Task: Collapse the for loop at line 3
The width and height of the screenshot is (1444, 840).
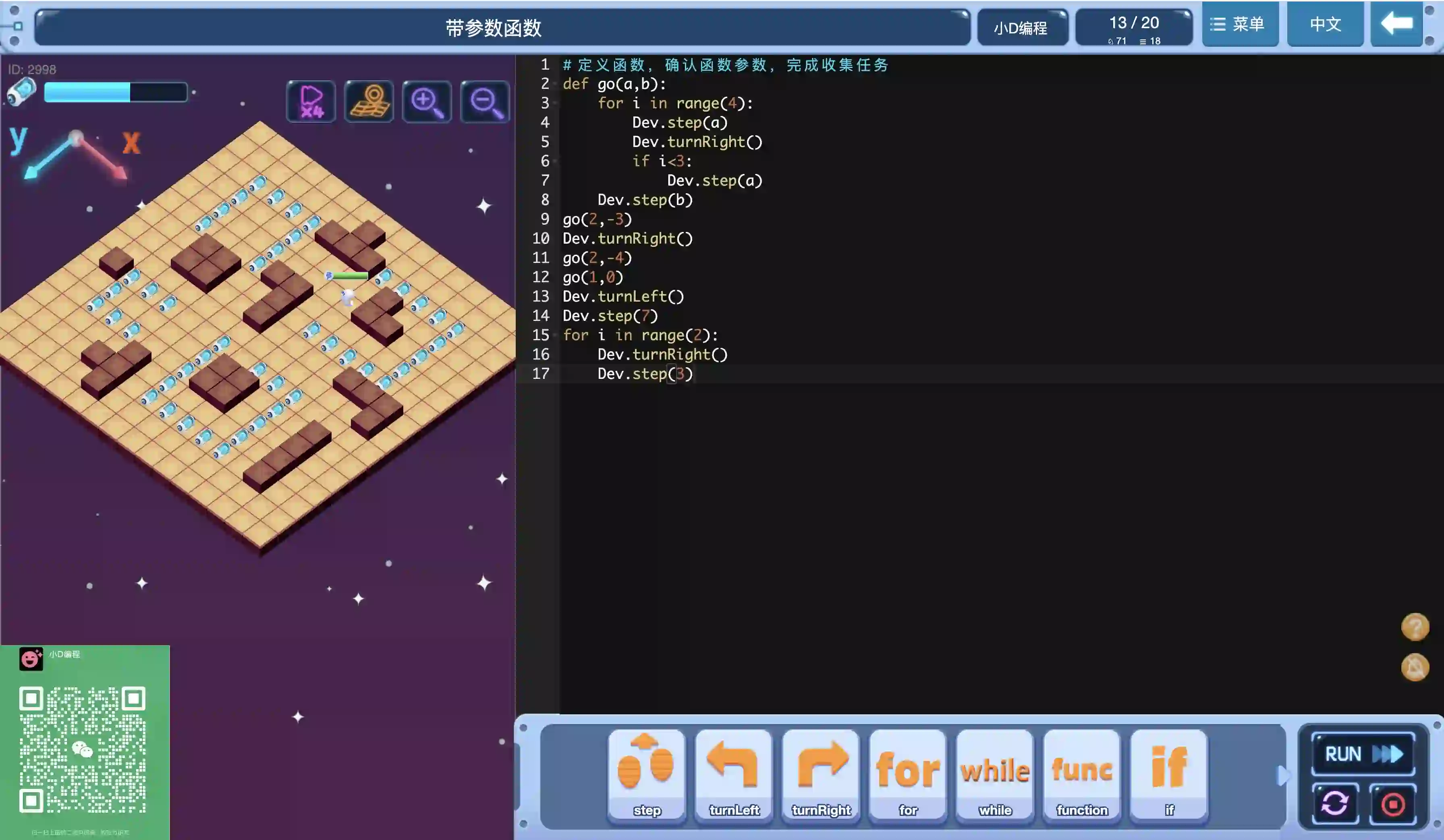Action: point(556,103)
